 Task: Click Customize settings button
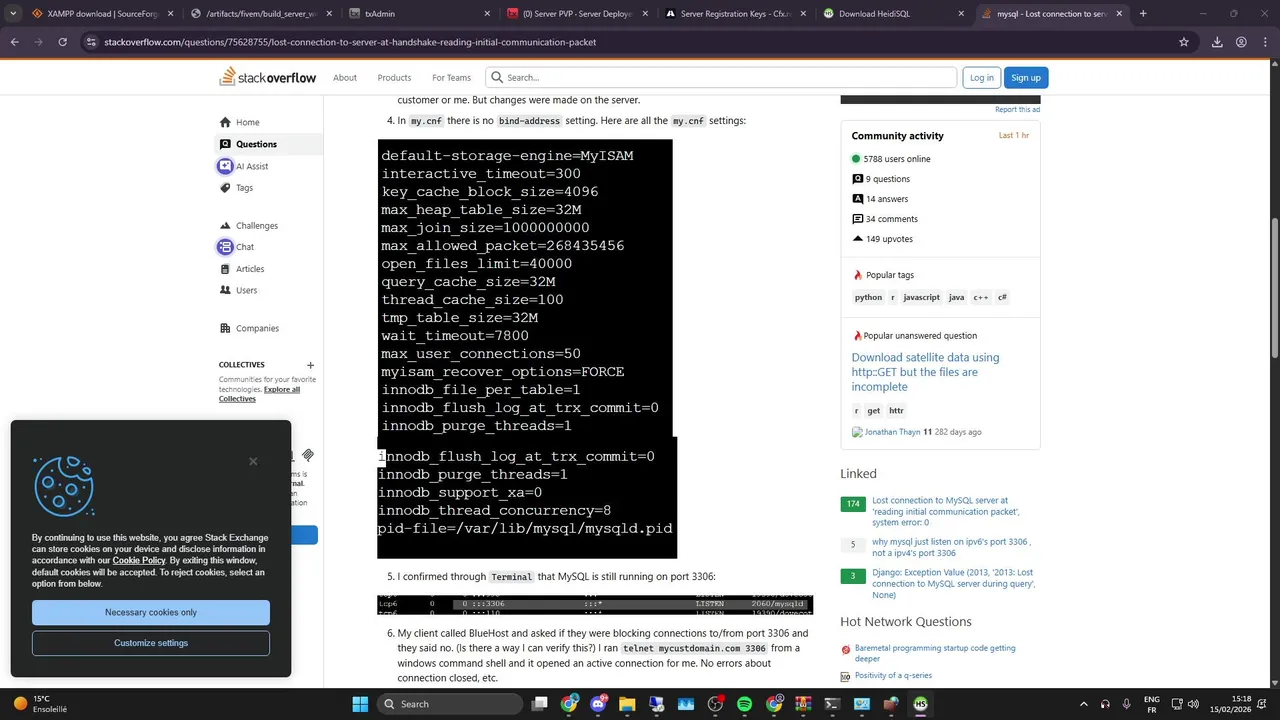pos(151,643)
